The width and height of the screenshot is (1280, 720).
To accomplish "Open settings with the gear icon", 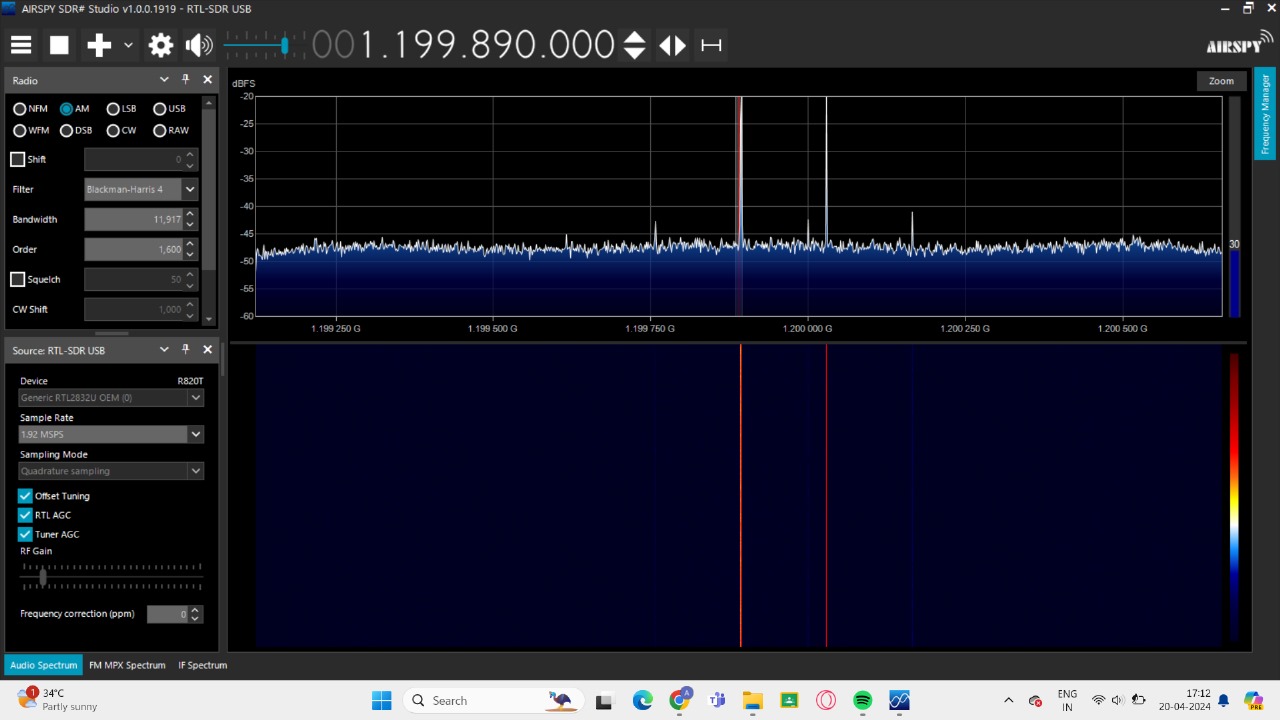I will [x=161, y=45].
